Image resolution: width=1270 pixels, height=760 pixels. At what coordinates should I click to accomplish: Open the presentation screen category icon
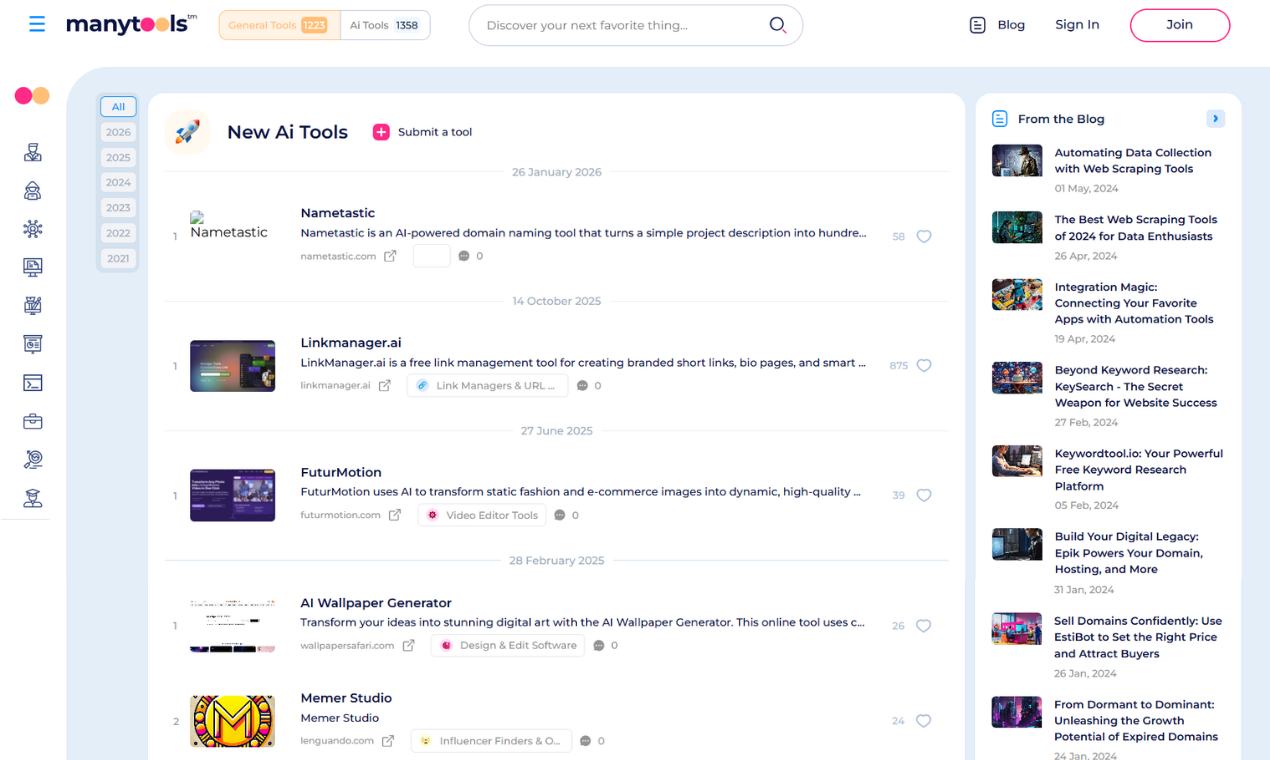pos(32,343)
